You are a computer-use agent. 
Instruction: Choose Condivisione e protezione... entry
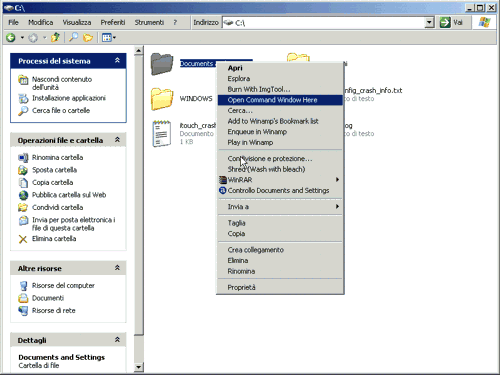click(280, 158)
